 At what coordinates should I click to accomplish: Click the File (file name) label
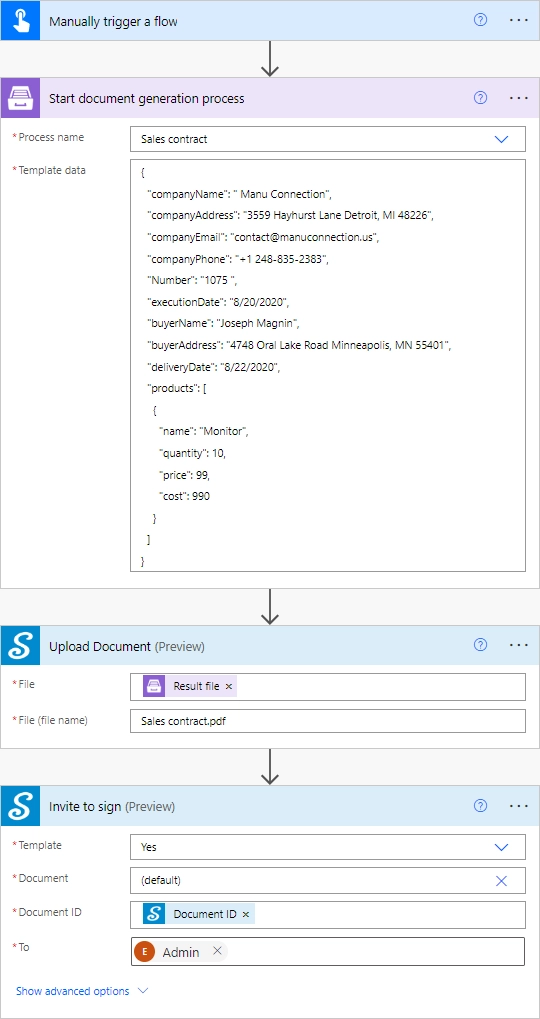pyautogui.click(x=53, y=720)
